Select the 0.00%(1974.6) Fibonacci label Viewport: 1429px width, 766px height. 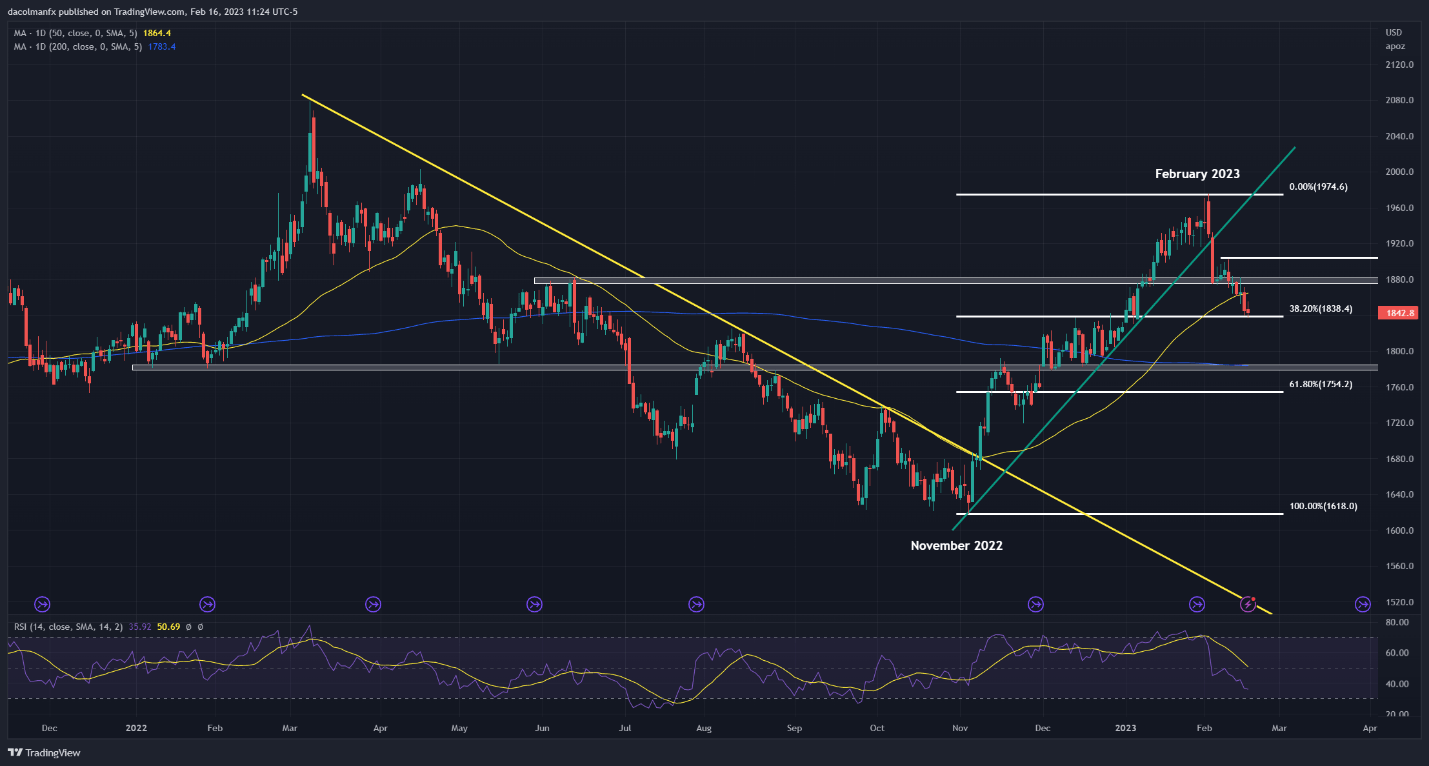click(1318, 187)
